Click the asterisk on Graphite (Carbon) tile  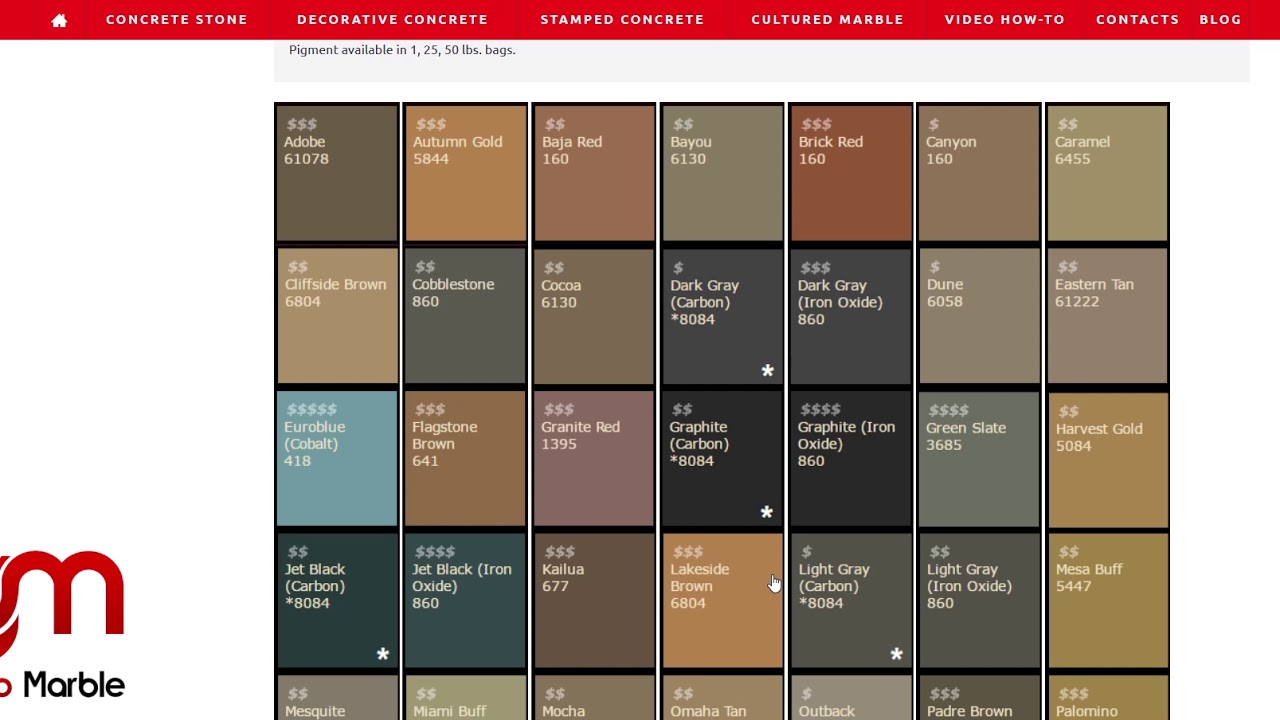tap(766, 512)
